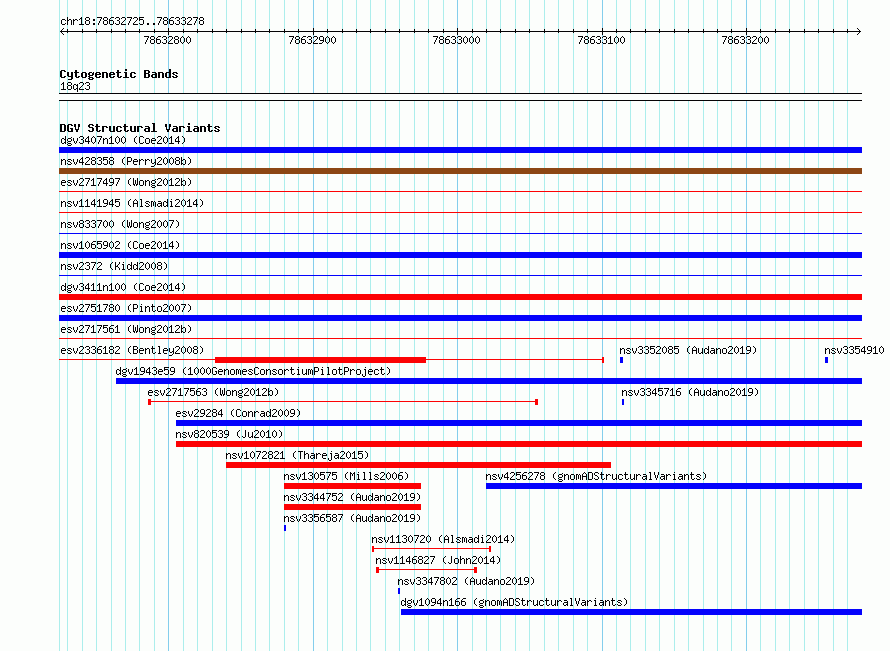This screenshot has height=651, width=890.
Task: Click the nsv3344752 (Audano2019) label
Action: (x=352, y=497)
